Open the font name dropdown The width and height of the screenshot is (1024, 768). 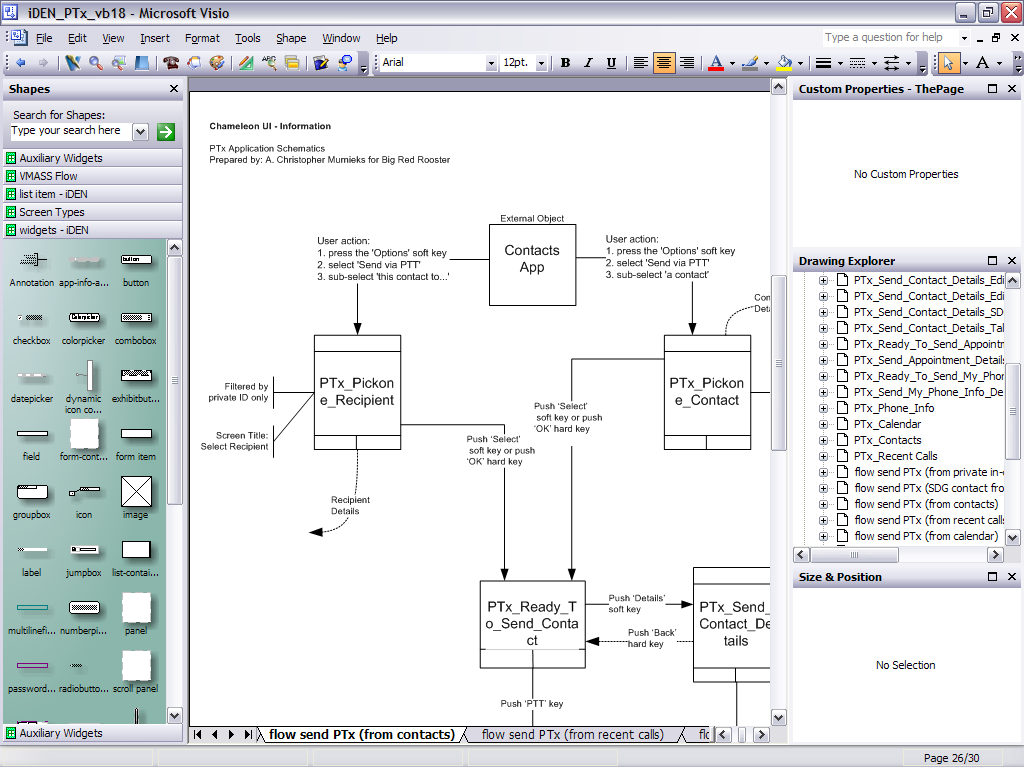491,63
